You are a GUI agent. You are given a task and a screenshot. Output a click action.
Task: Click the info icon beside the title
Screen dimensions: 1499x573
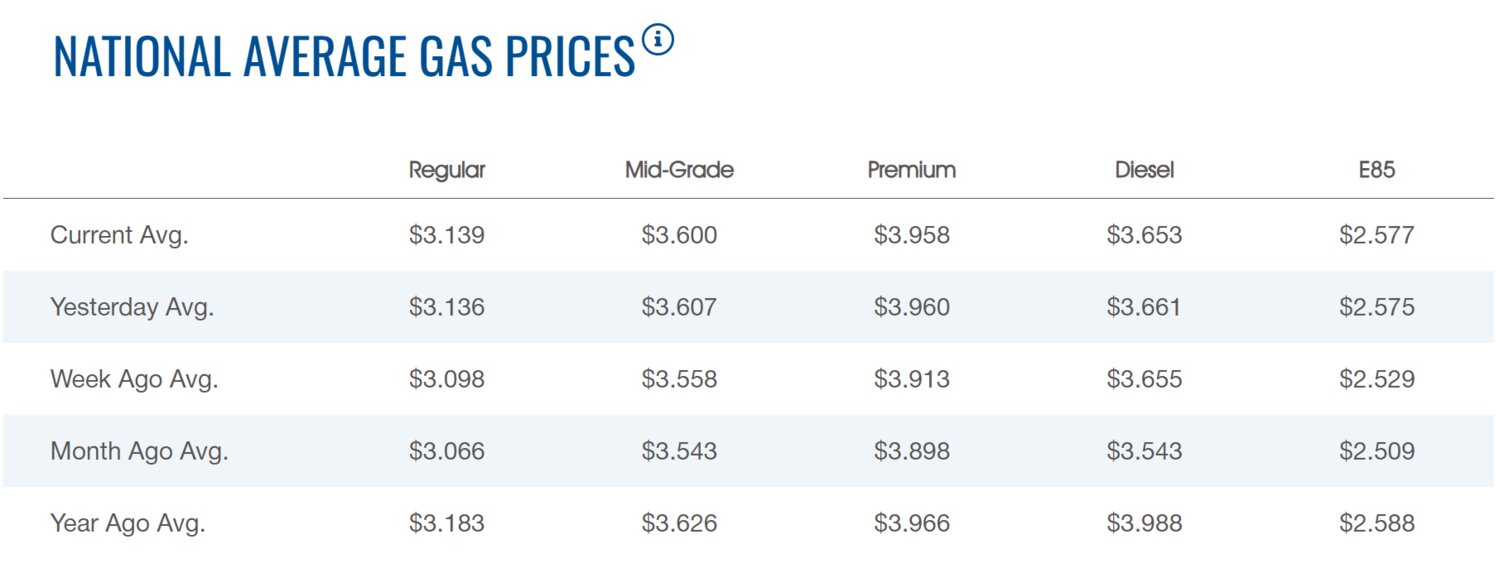point(658,42)
